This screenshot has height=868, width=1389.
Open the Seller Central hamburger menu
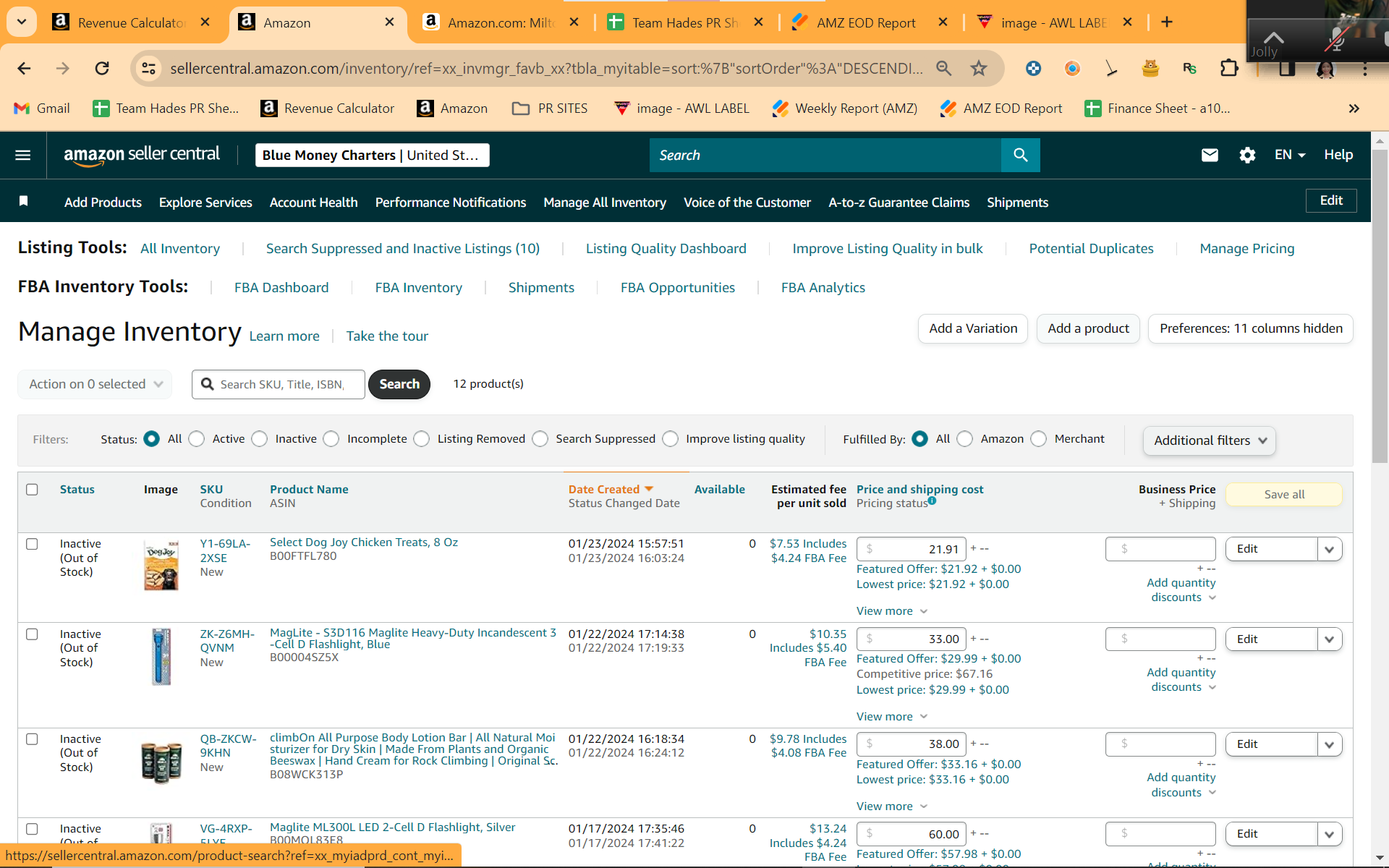coord(23,155)
